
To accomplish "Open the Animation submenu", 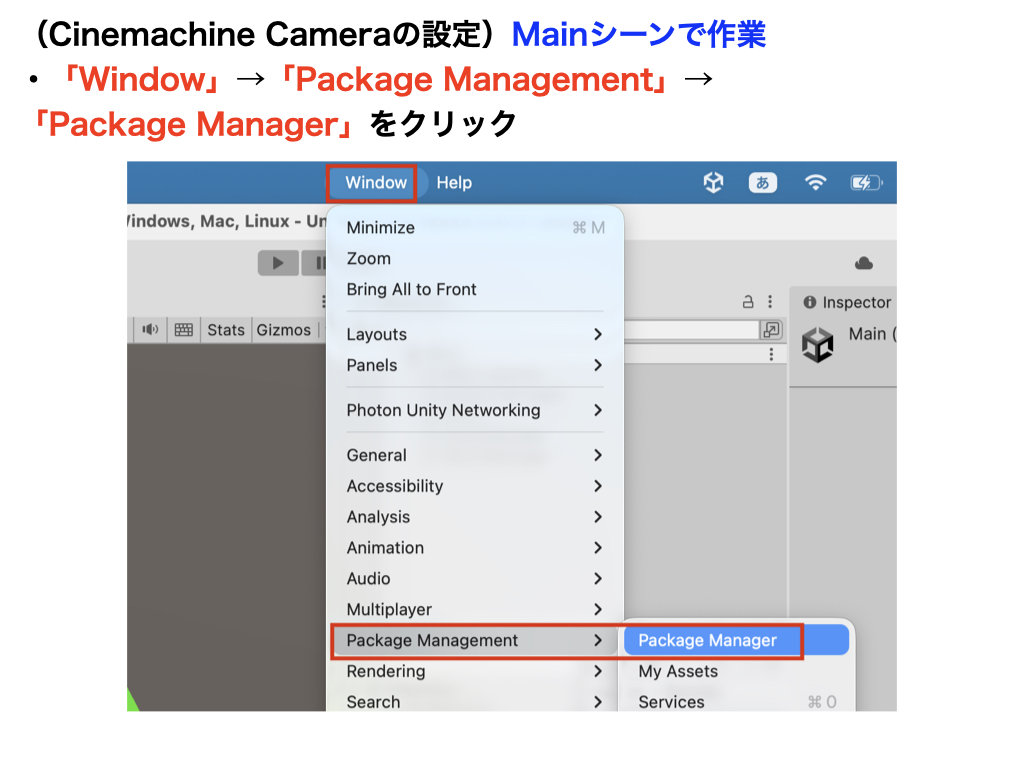I will pos(475,548).
